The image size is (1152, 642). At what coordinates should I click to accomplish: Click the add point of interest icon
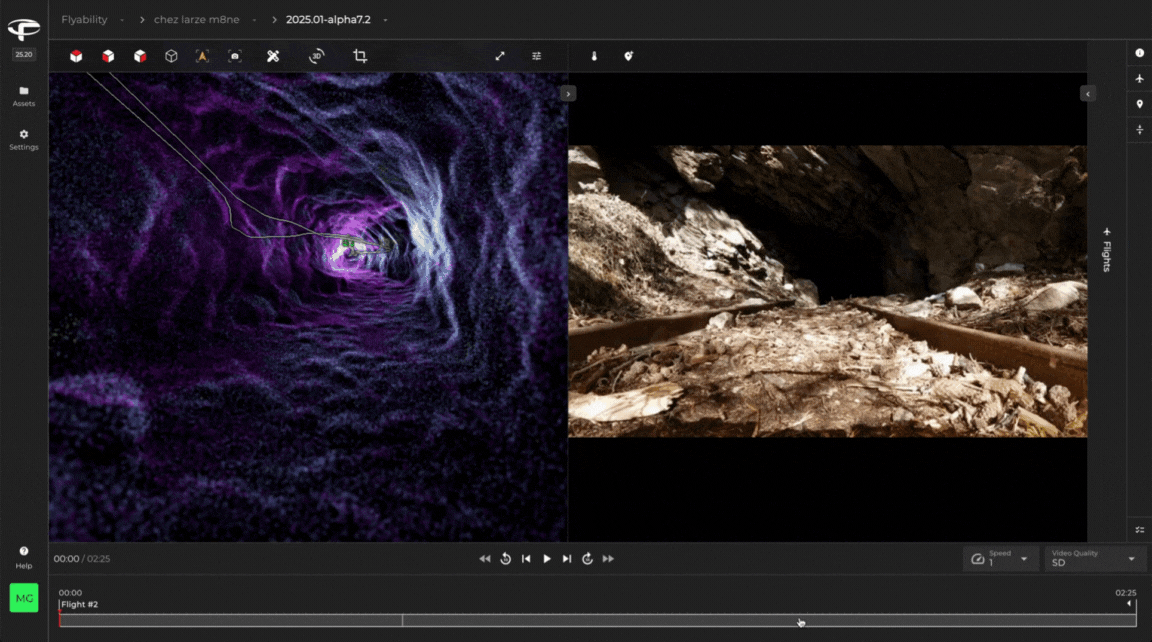[628, 57]
